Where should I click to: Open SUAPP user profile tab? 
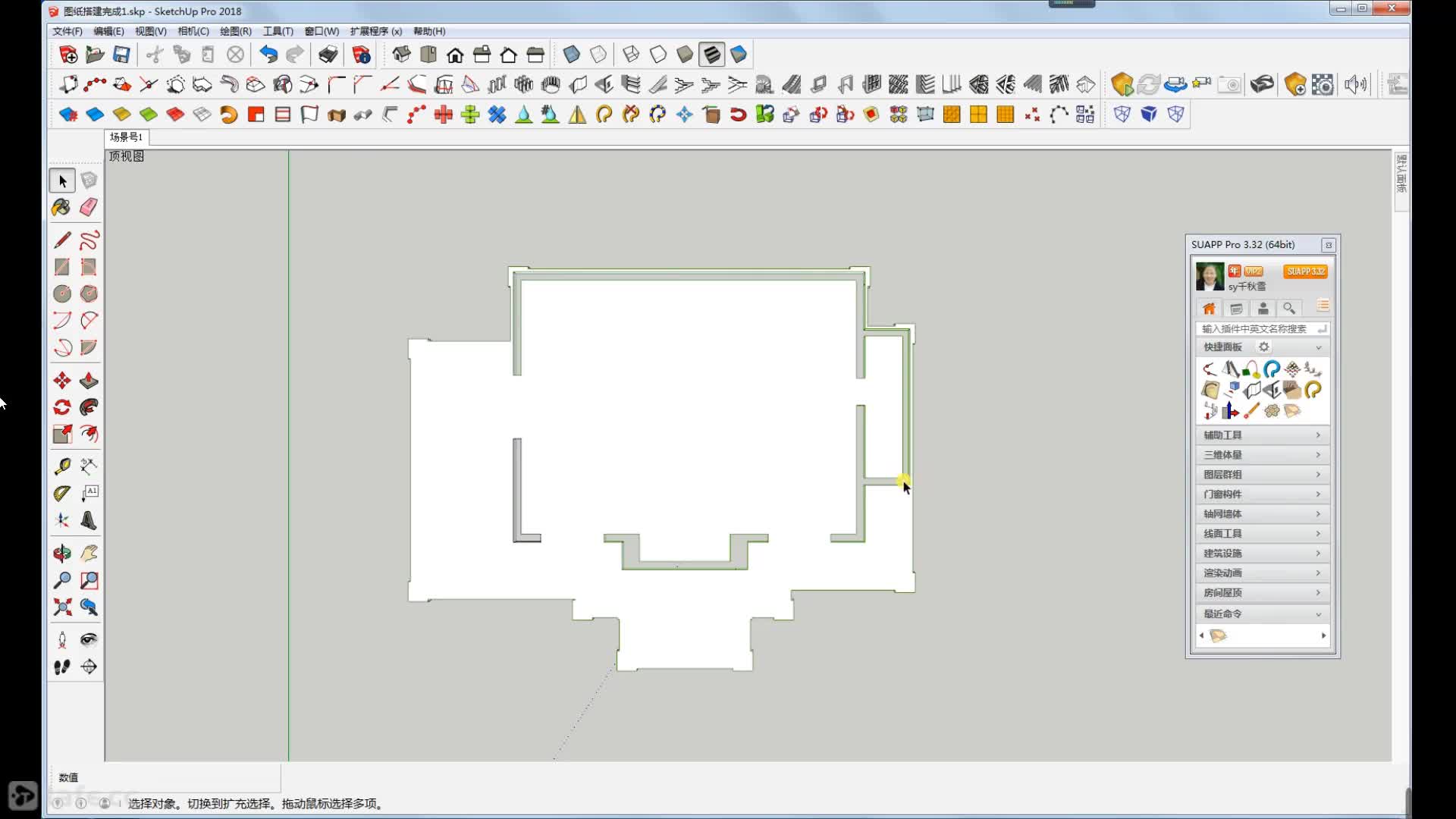click(x=1263, y=309)
